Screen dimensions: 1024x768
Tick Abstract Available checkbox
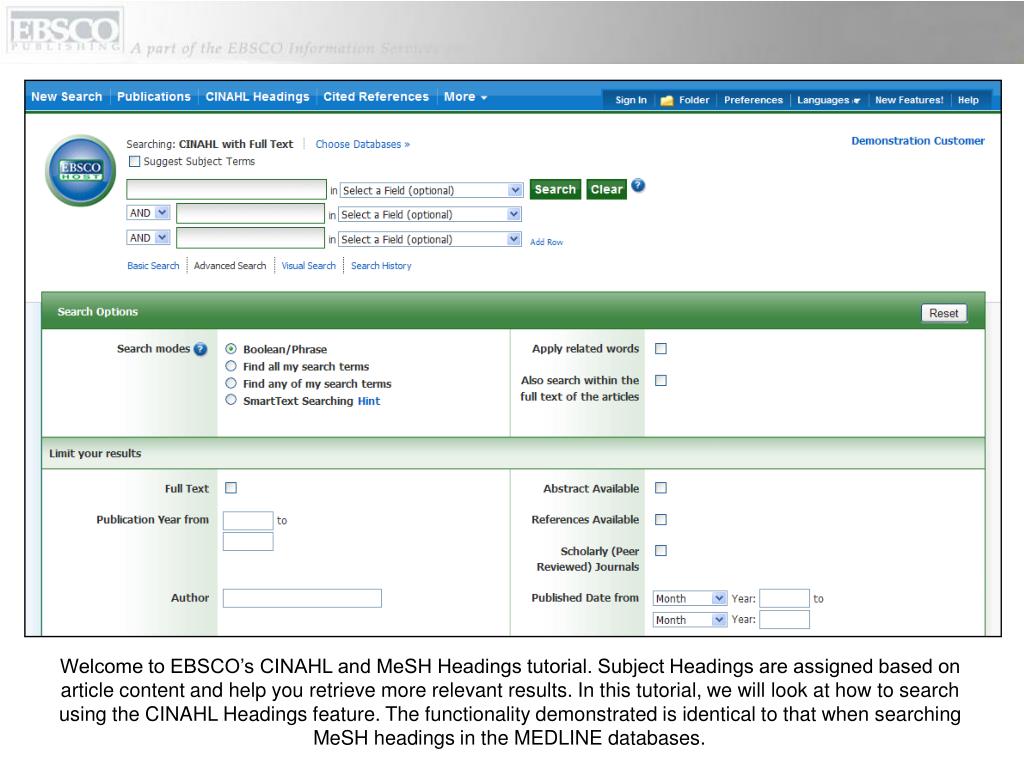661,488
